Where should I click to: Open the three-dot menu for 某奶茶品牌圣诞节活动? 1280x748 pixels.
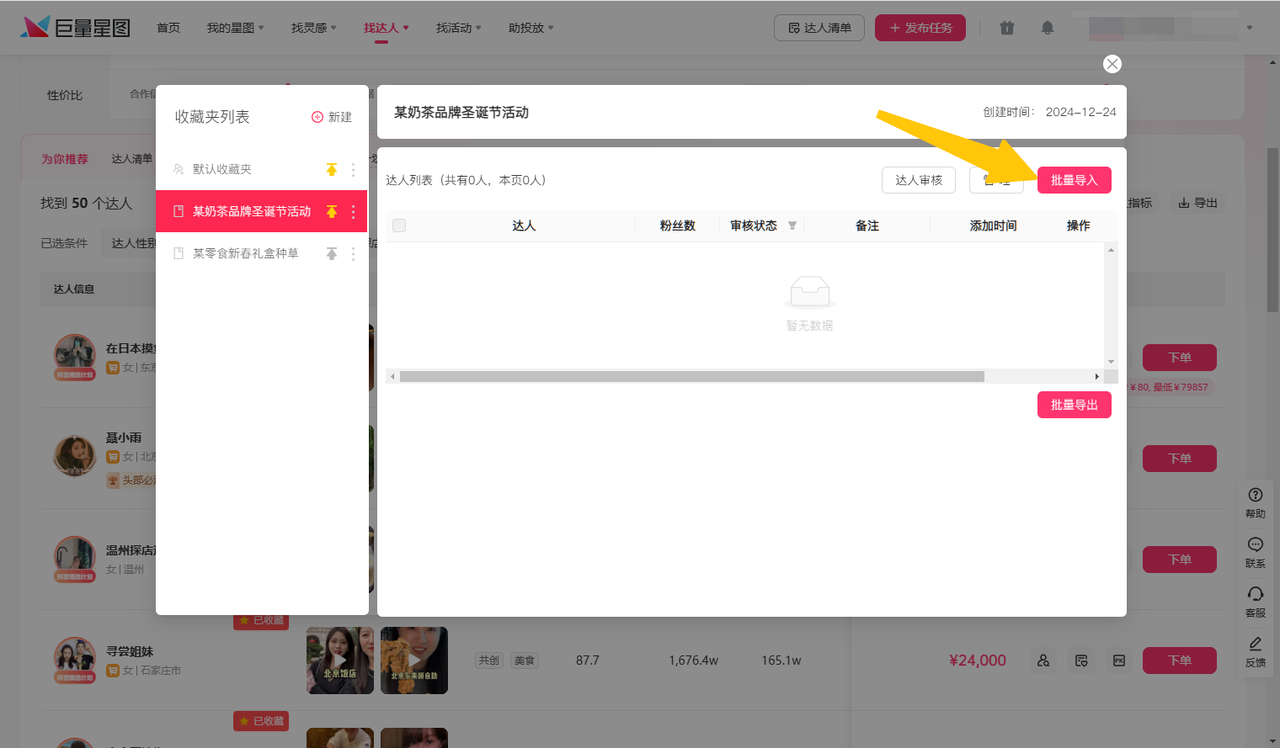[353, 212]
